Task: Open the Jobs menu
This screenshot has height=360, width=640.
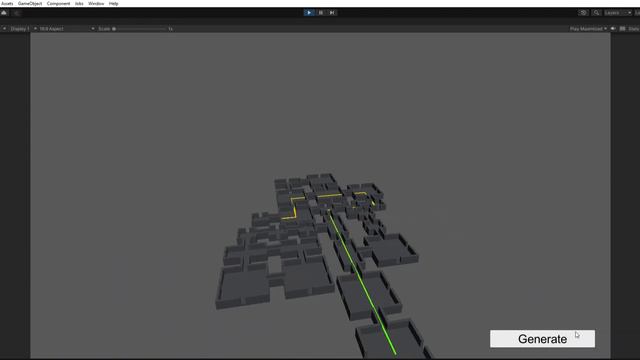Action: point(79,3)
